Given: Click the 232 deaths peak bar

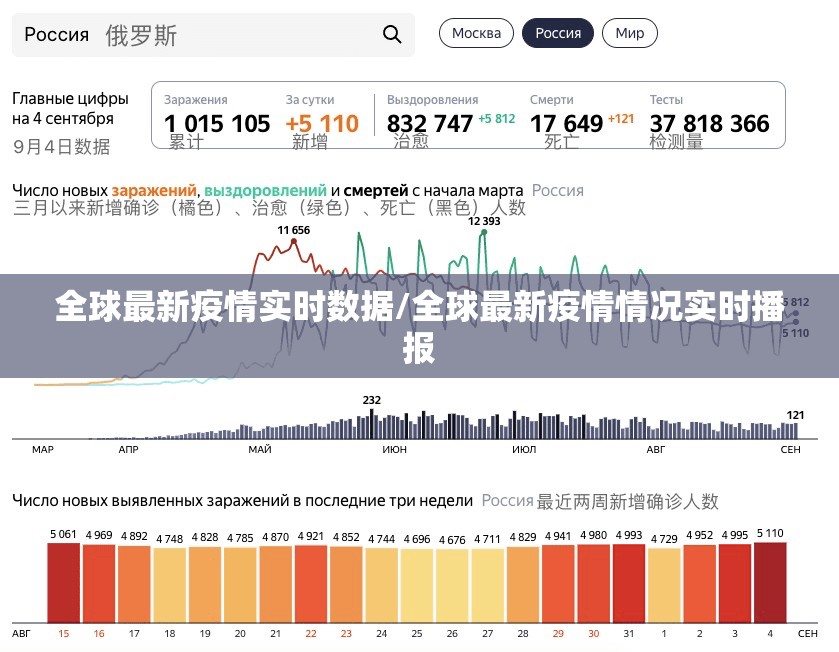Looking at the screenshot, I should (x=371, y=424).
